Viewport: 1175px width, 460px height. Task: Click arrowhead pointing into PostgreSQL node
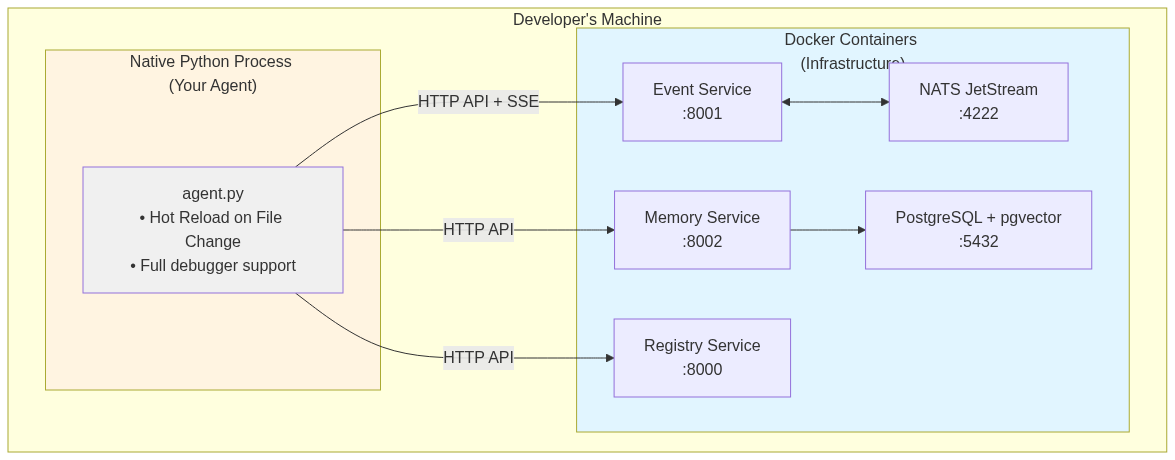(x=861, y=230)
